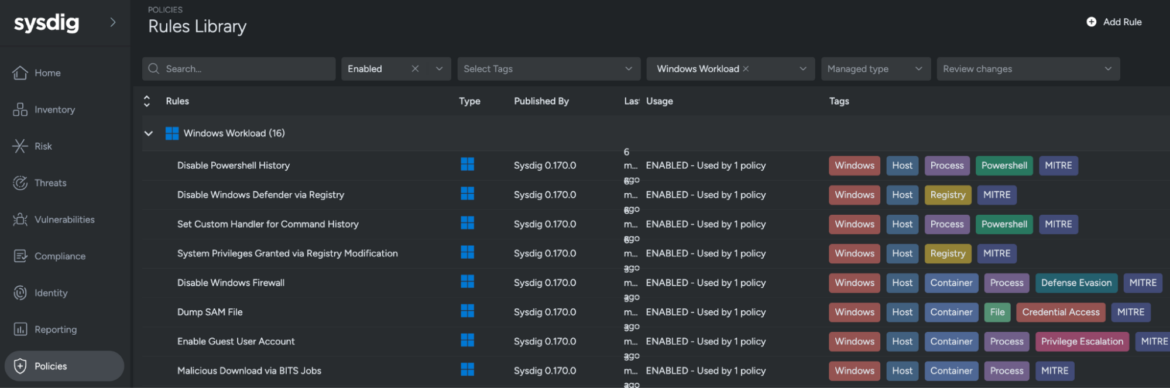Click the Compliance checklist icon

pyautogui.click(x=20, y=256)
